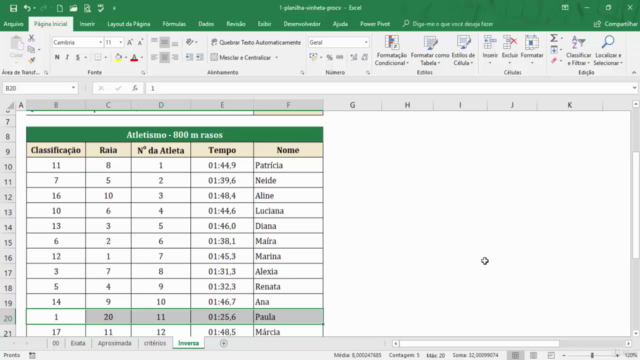Open a file with the folder icon

[x=73, y=8]
